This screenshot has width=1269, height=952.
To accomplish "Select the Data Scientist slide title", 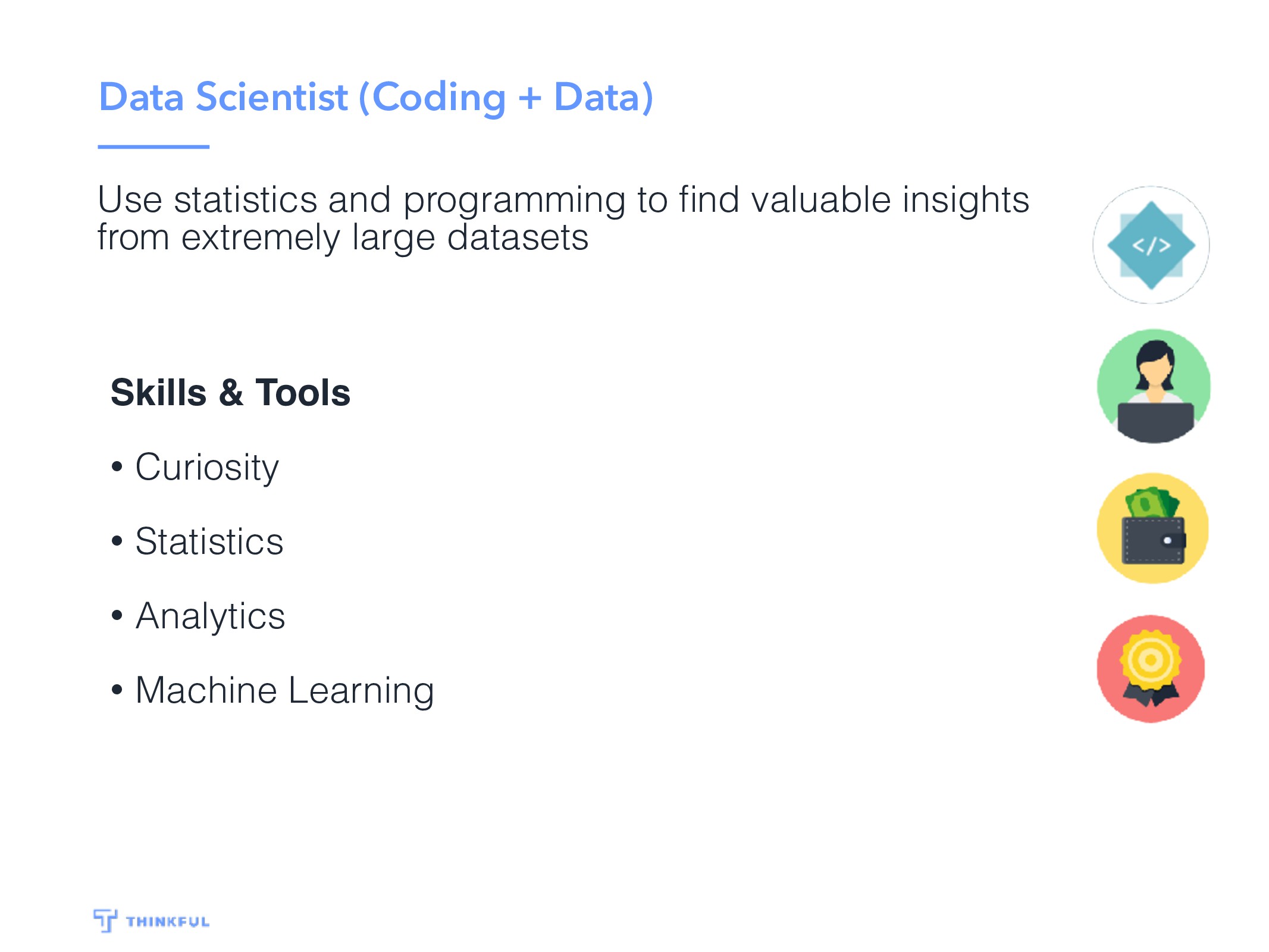I will click(x=375, y=97).
